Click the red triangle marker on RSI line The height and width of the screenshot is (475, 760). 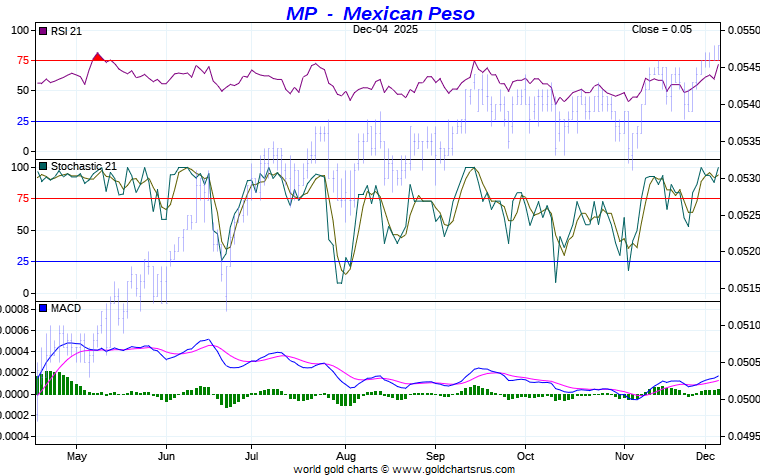[x=98, y=57]
